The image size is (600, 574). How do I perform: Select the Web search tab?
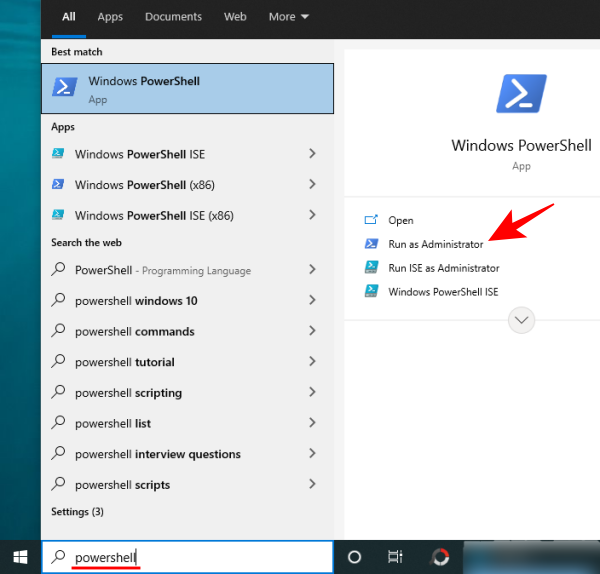(235, 17)
